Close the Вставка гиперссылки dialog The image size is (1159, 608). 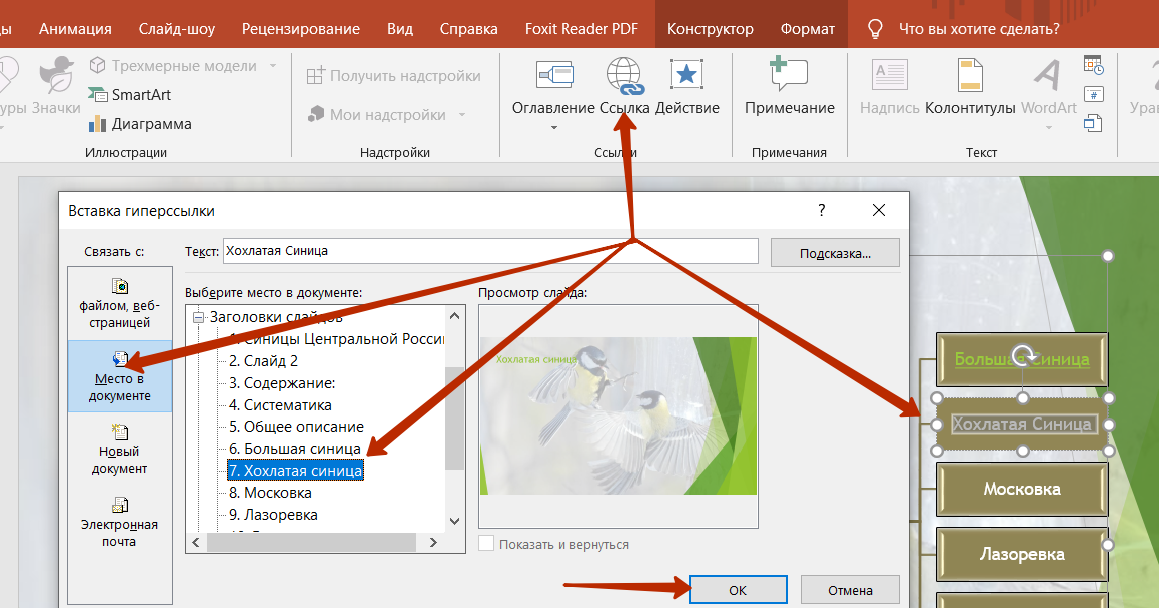[879, 211]
